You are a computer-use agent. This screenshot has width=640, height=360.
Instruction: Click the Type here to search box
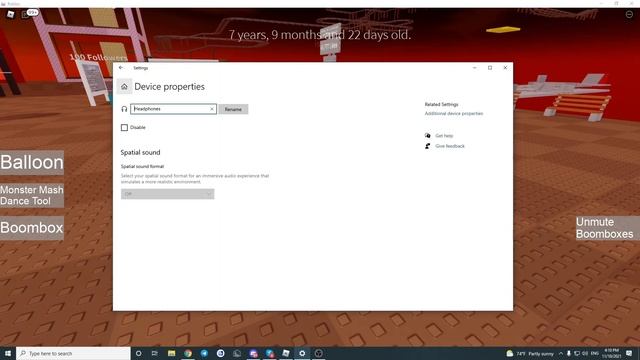point(73,353)
